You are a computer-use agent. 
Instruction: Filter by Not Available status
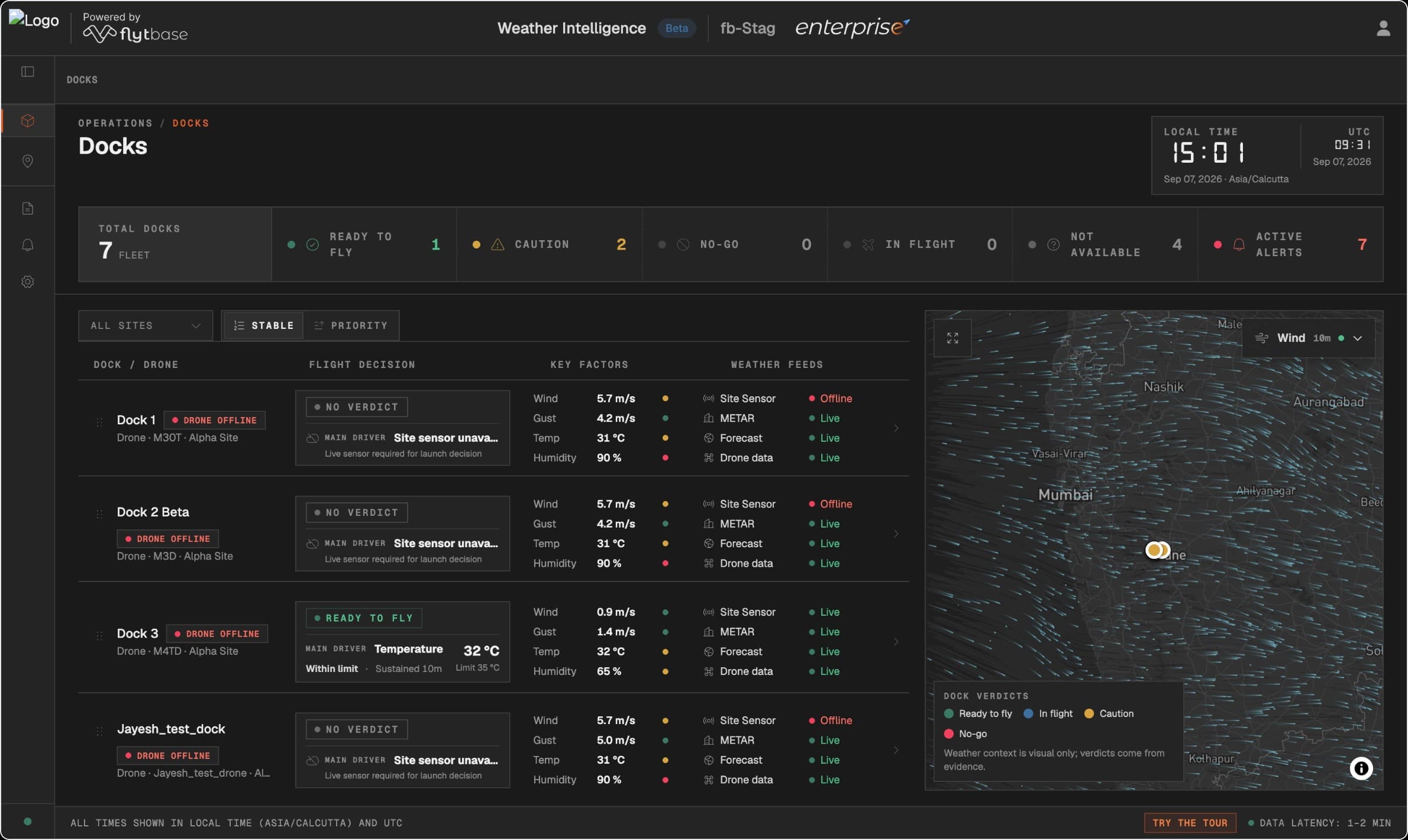tap(1105, 244)
